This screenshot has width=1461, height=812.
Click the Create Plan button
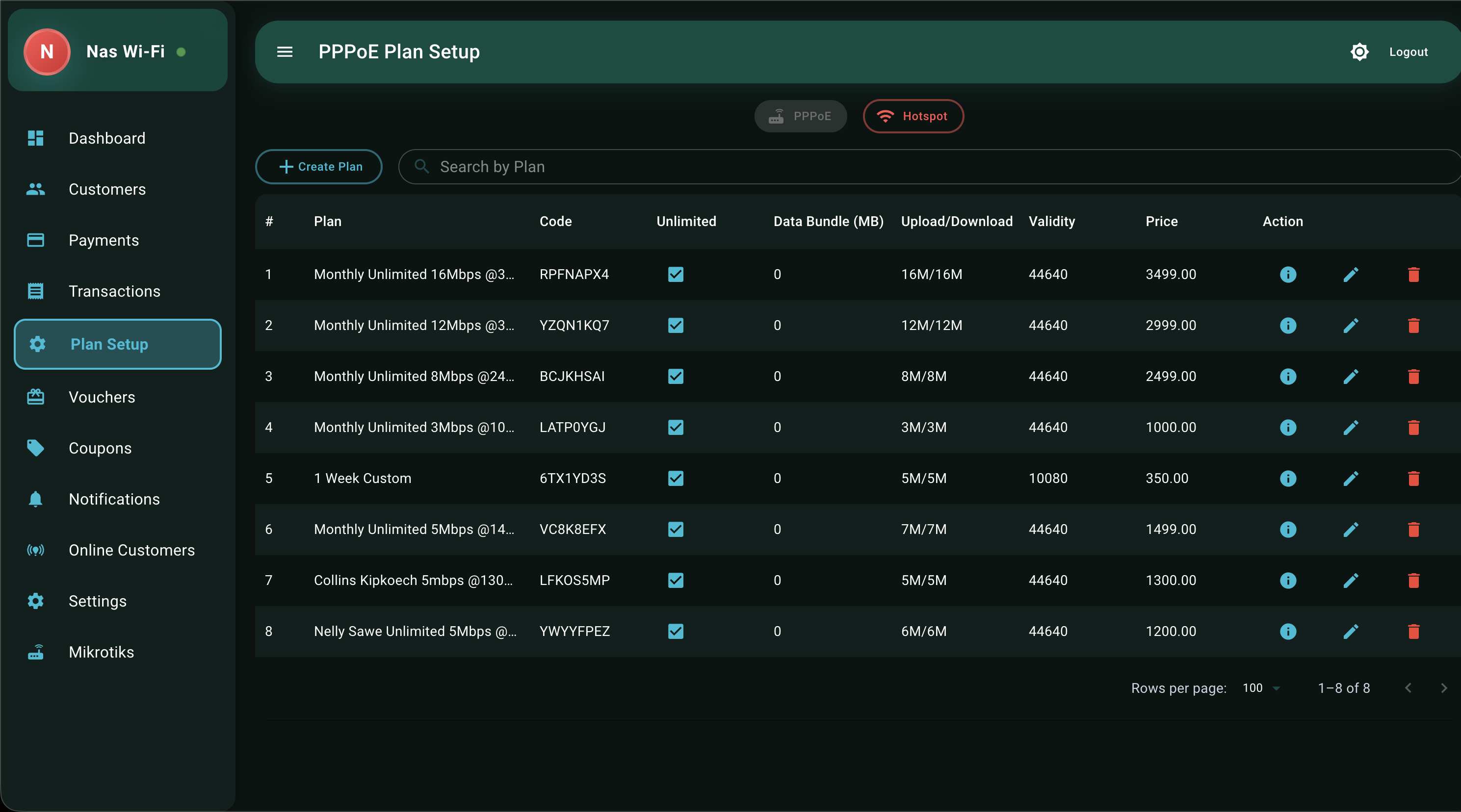(319, 167)
